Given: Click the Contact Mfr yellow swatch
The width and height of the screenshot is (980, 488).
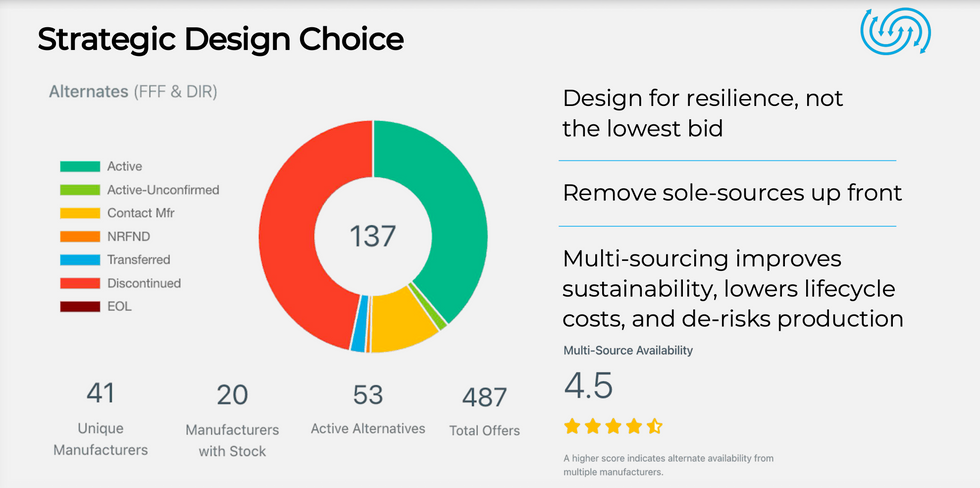Looking at the screenshot, I should [80, 213].
